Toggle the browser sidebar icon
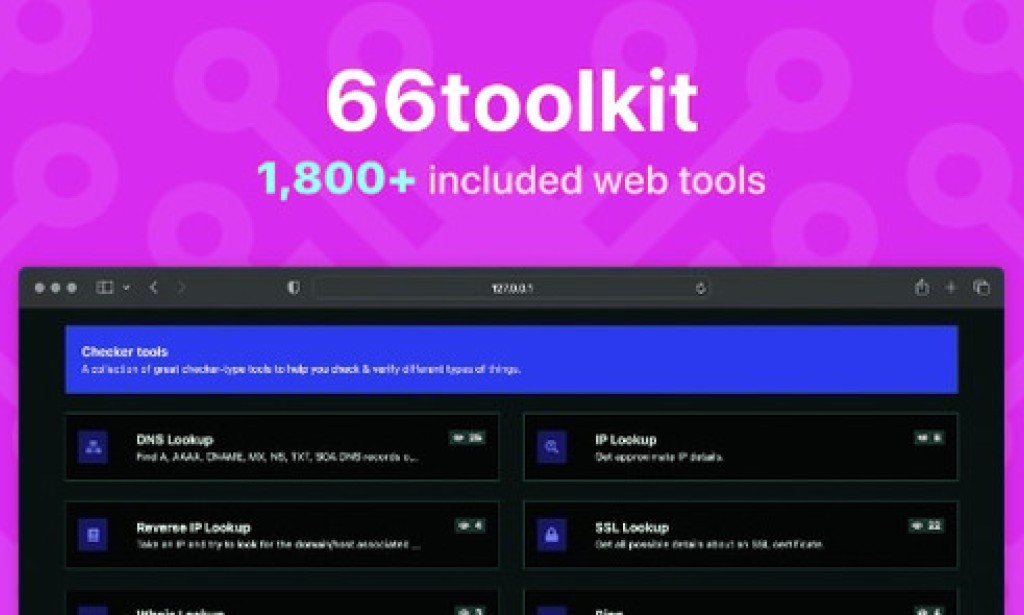The height and width of the screenshot is (615, 1024). 104,287
